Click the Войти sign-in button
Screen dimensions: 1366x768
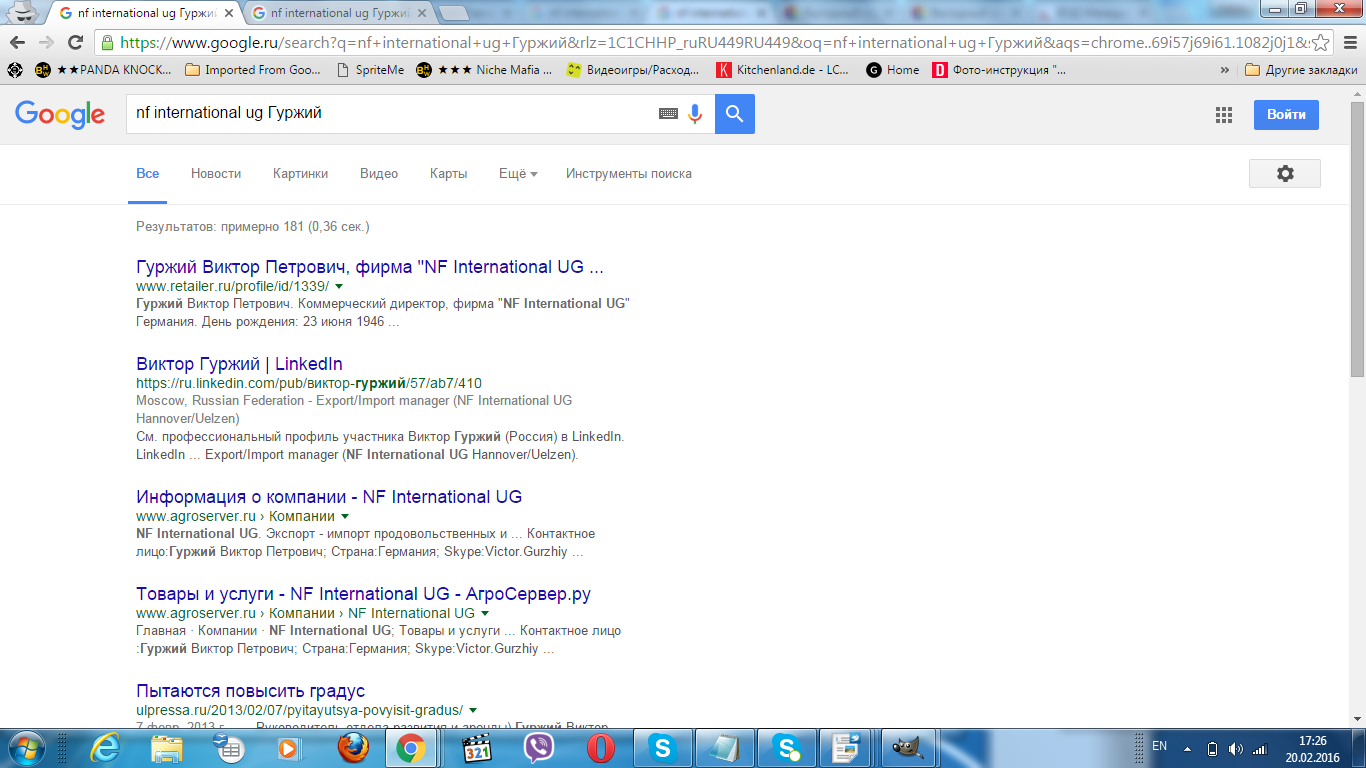1286,114
